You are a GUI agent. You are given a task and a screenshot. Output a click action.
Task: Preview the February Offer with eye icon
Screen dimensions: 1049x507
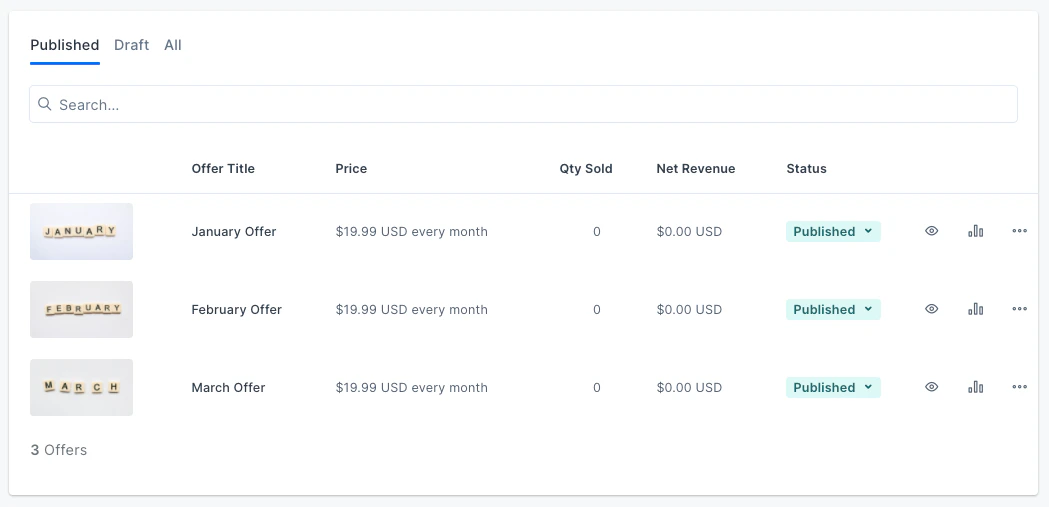pyautogui.click(x=931, y=309)
